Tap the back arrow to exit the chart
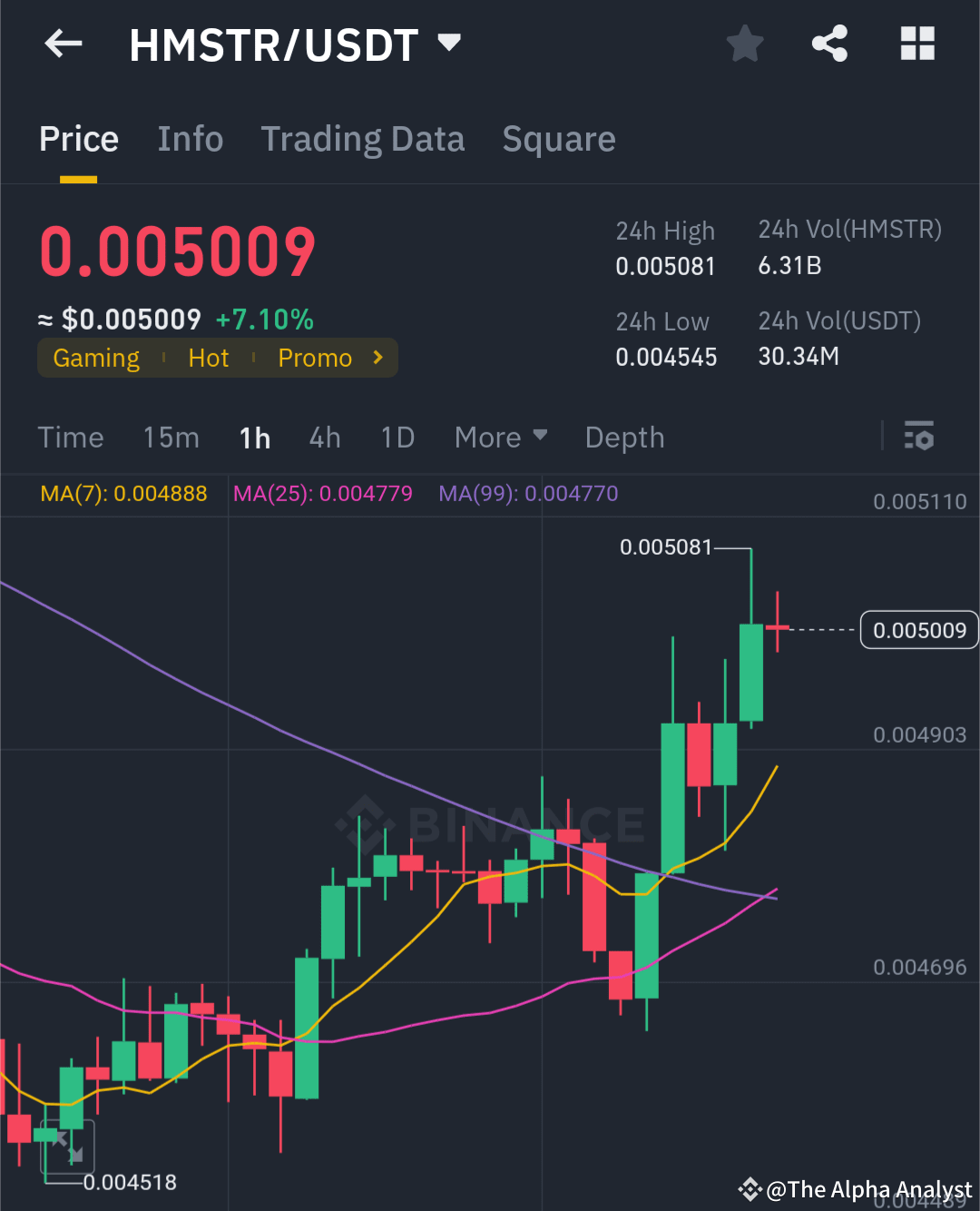The width and height of the screenshot is (980, 1211). [x=62, y=43]
